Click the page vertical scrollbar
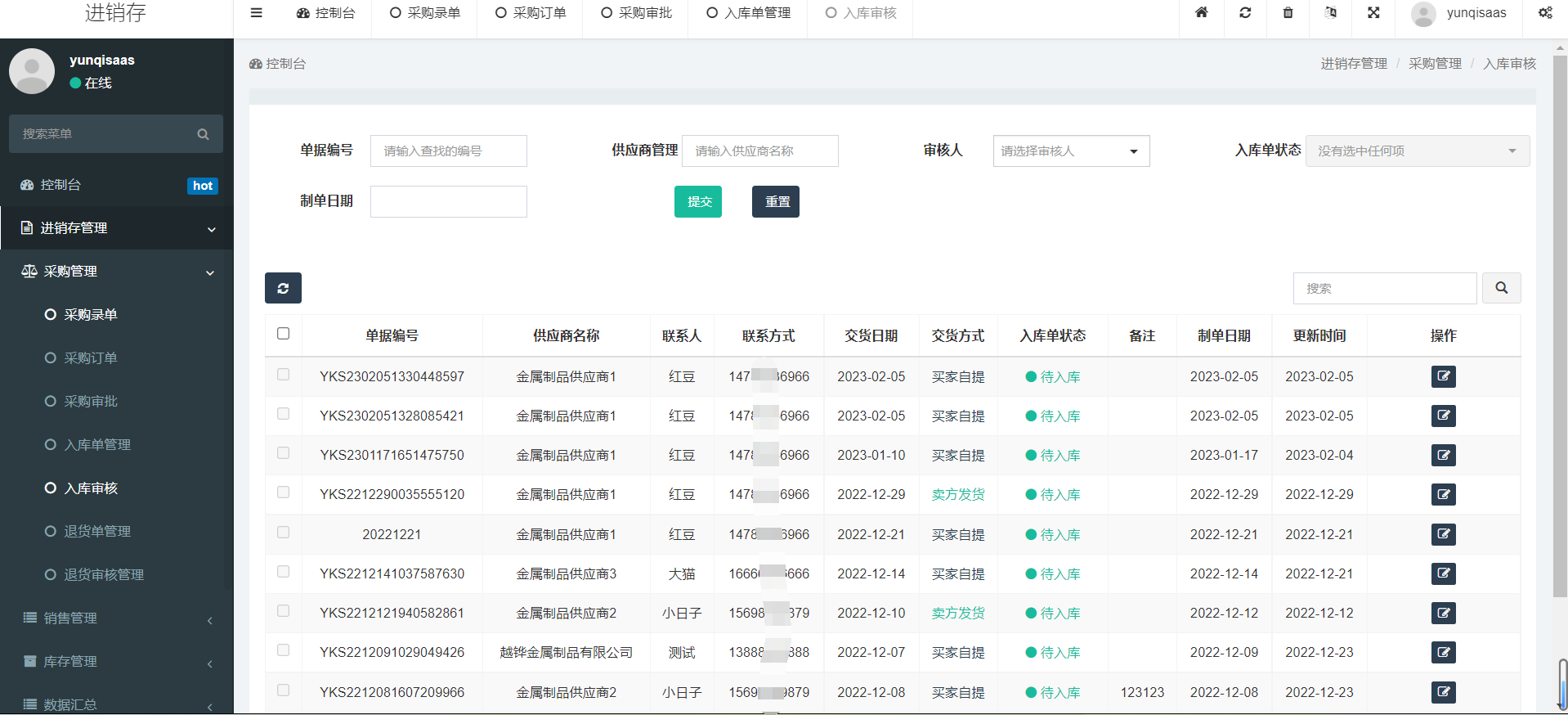 click(x=1560, y=327)
